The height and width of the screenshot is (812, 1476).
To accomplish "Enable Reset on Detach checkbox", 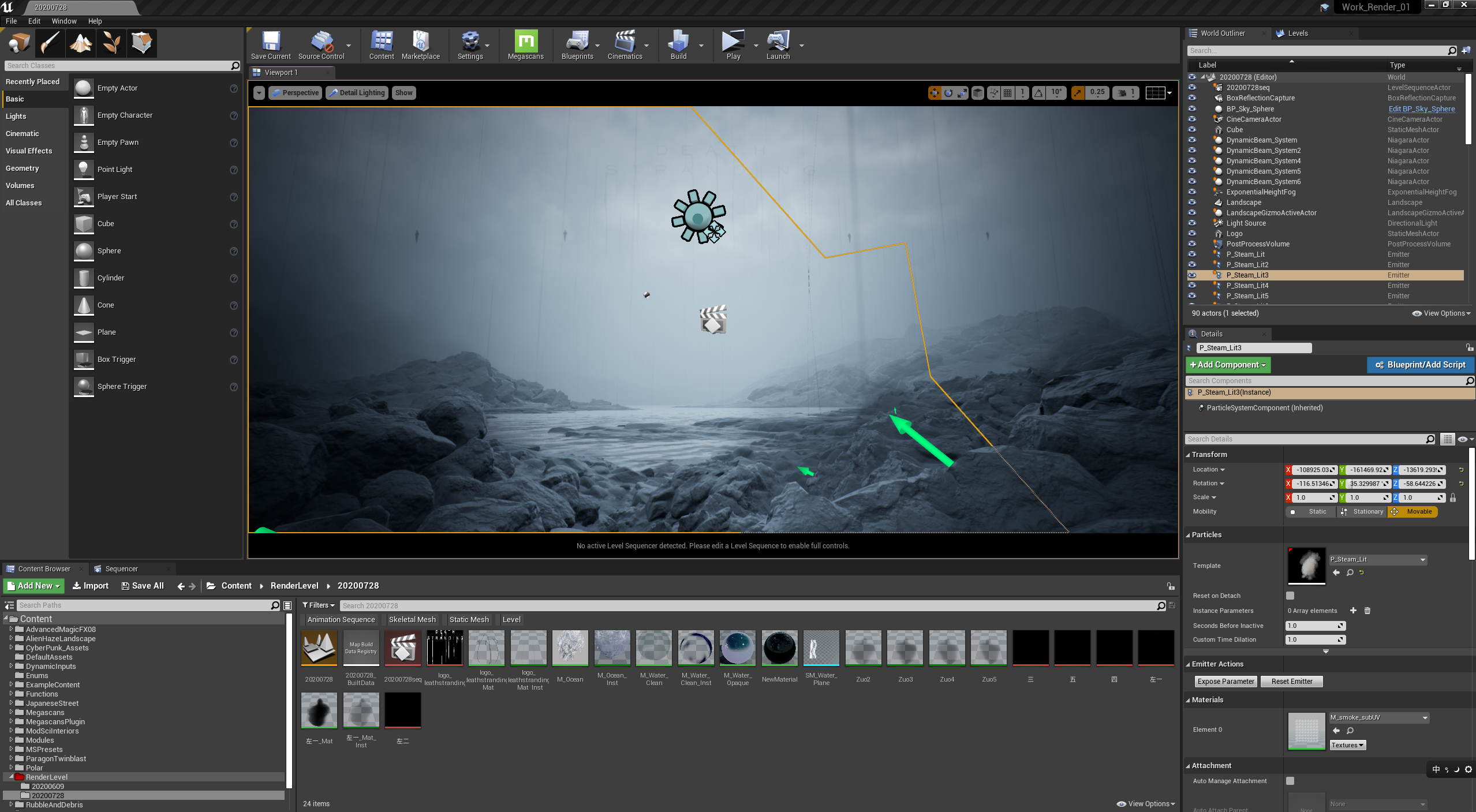I will (x=1290, y=596).
